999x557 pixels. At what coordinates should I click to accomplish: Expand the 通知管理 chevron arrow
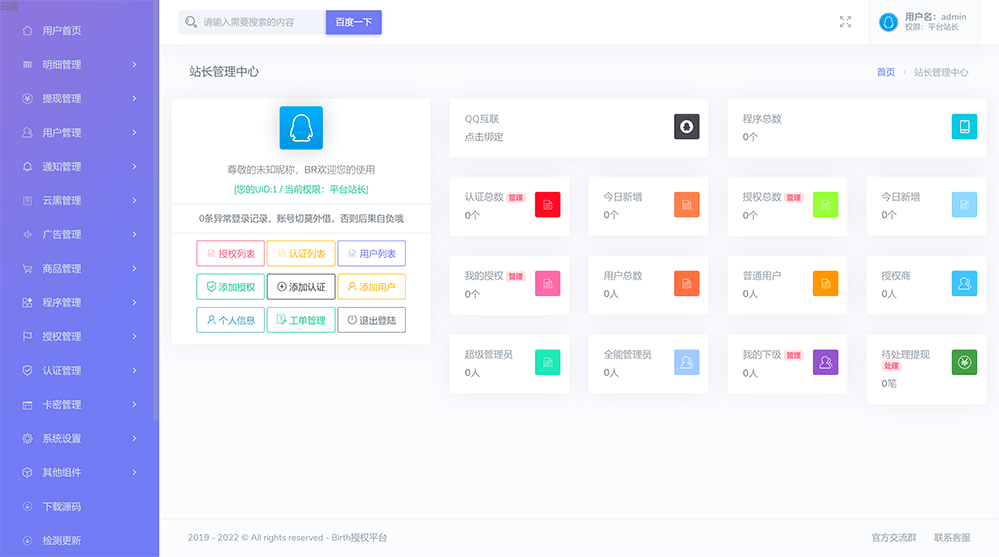pyautogui.click(x=134, y=166)
